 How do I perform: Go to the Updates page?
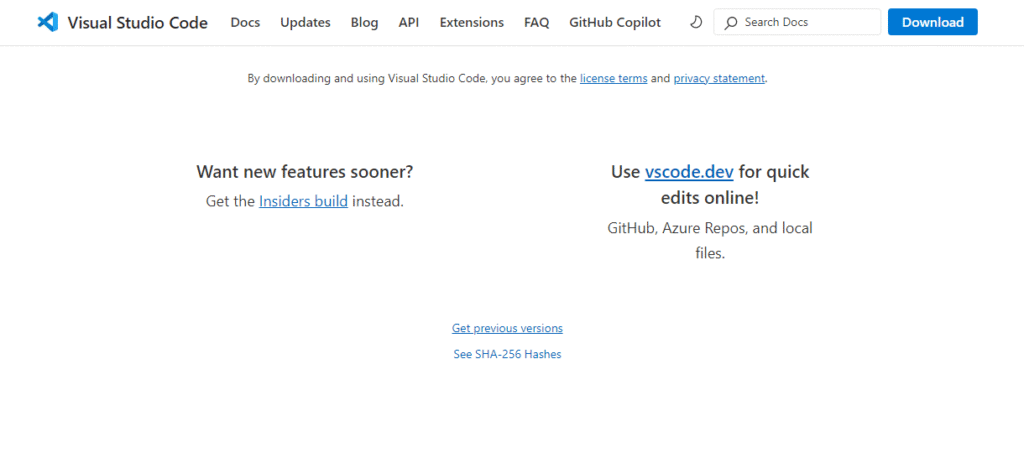point(305,22)
